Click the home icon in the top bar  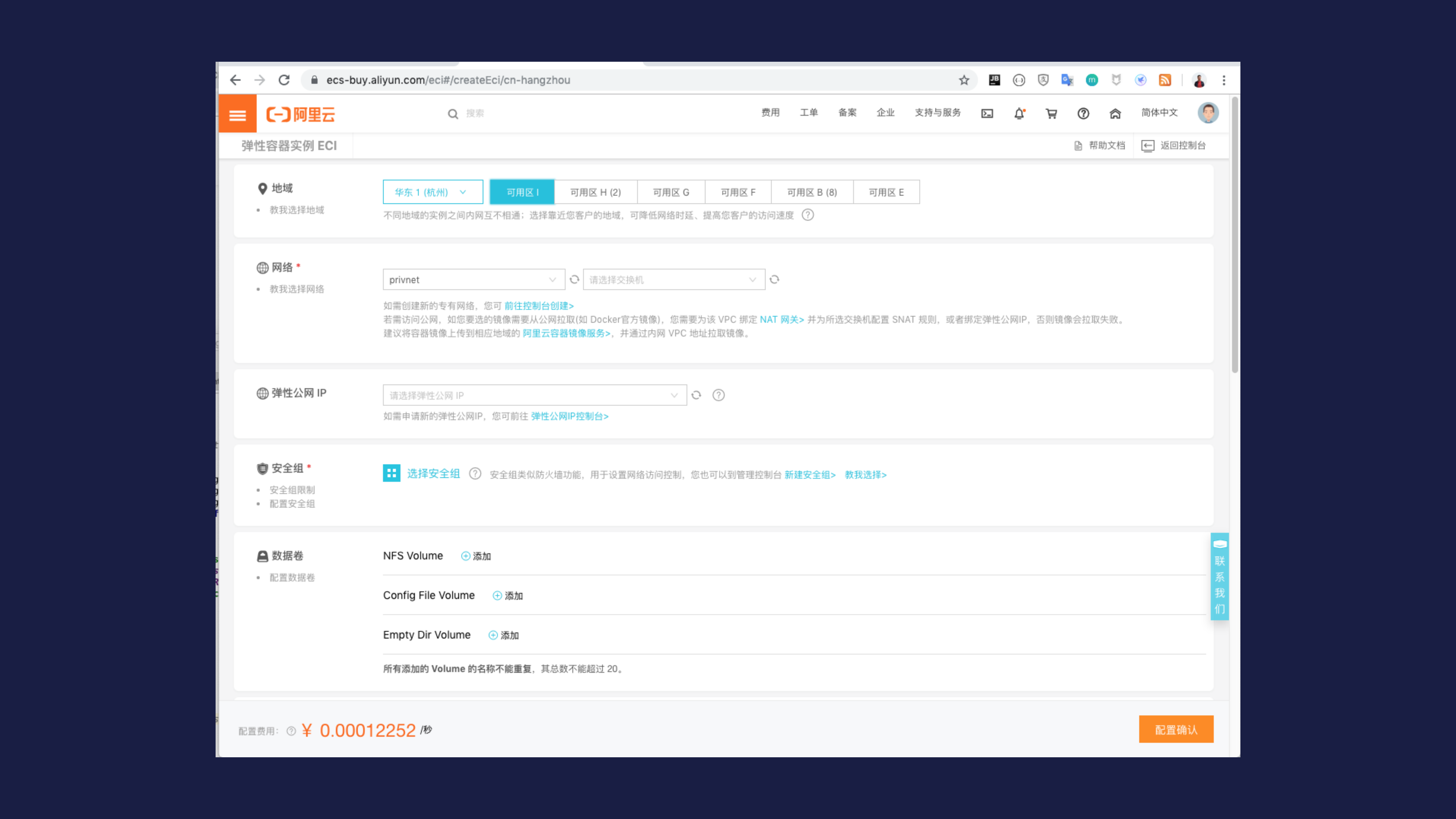(1115, 113)
